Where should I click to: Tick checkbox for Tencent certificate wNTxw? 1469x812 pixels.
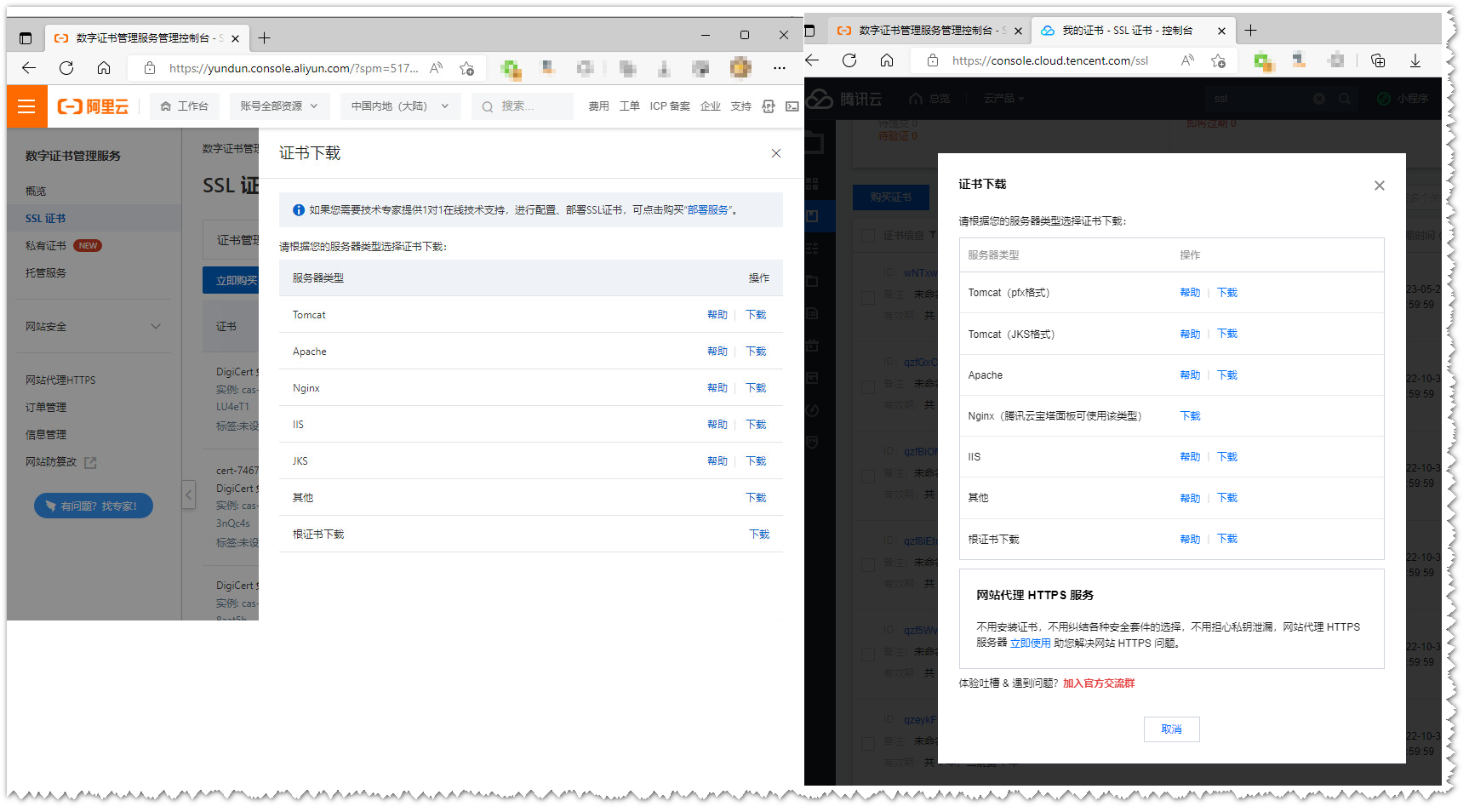point(868,297)
